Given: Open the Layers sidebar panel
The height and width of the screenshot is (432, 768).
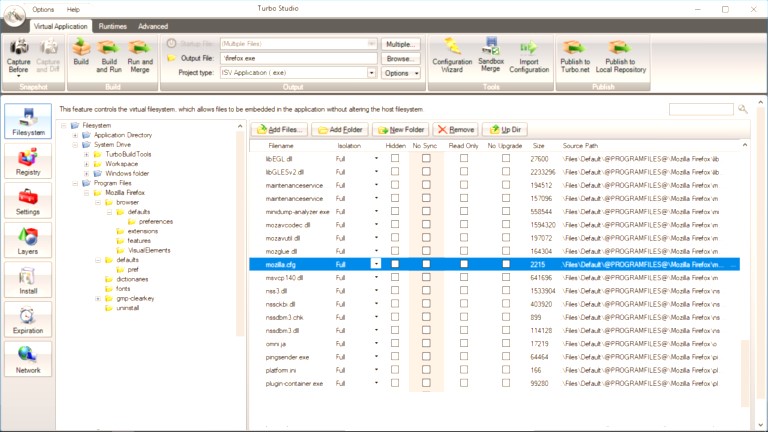Looking at the screenshot, I should point(28,240).
